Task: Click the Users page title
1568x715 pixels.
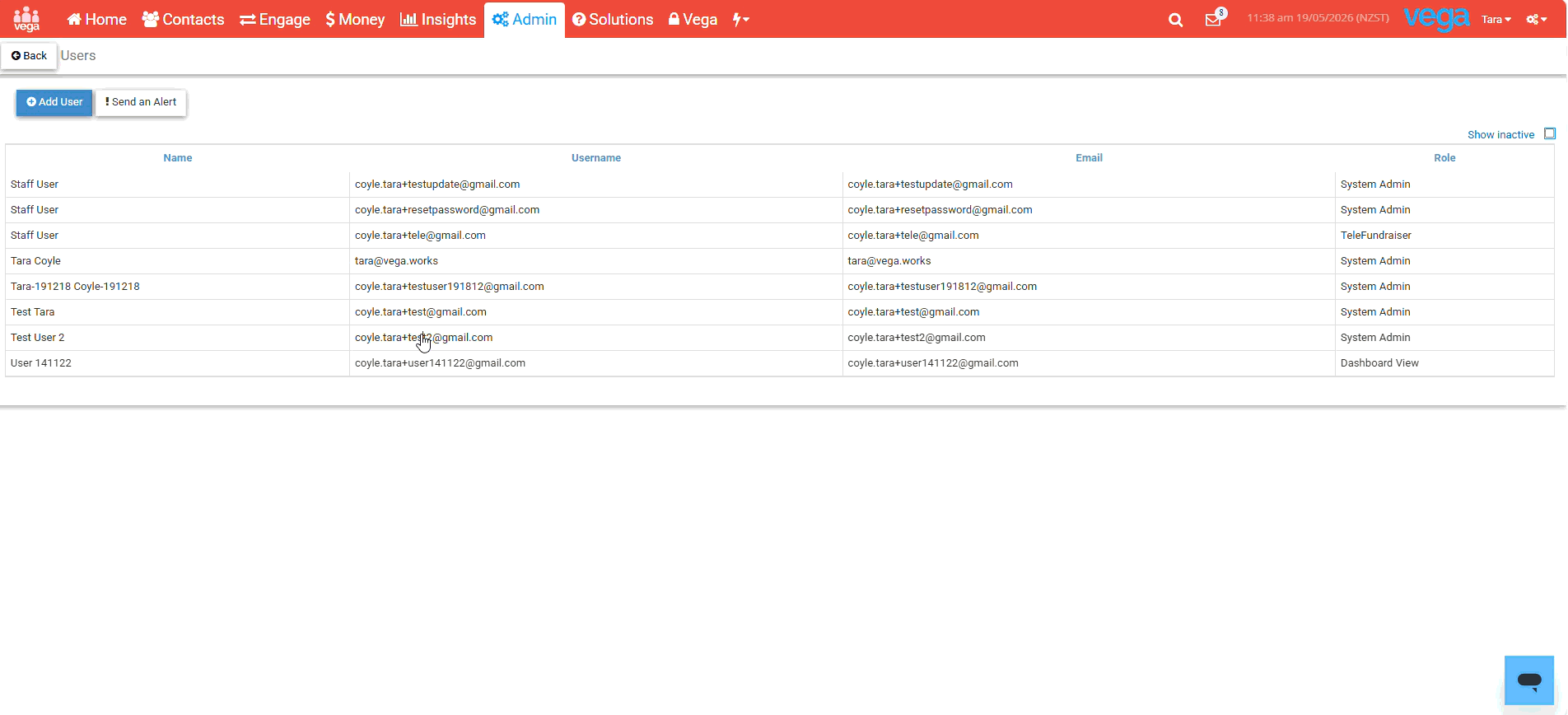Action: click(x=78, y=56)
